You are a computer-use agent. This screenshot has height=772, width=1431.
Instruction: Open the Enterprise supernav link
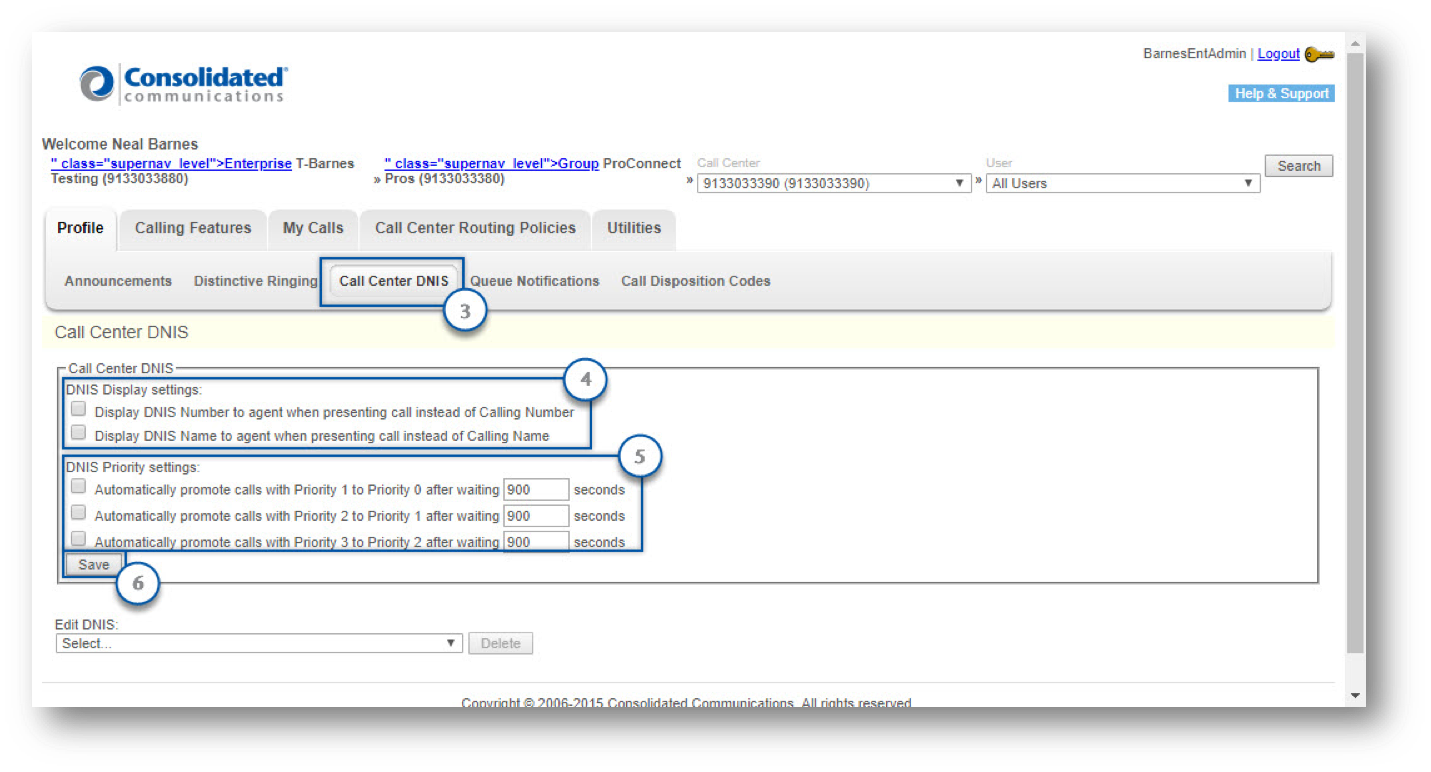(171, 163)
